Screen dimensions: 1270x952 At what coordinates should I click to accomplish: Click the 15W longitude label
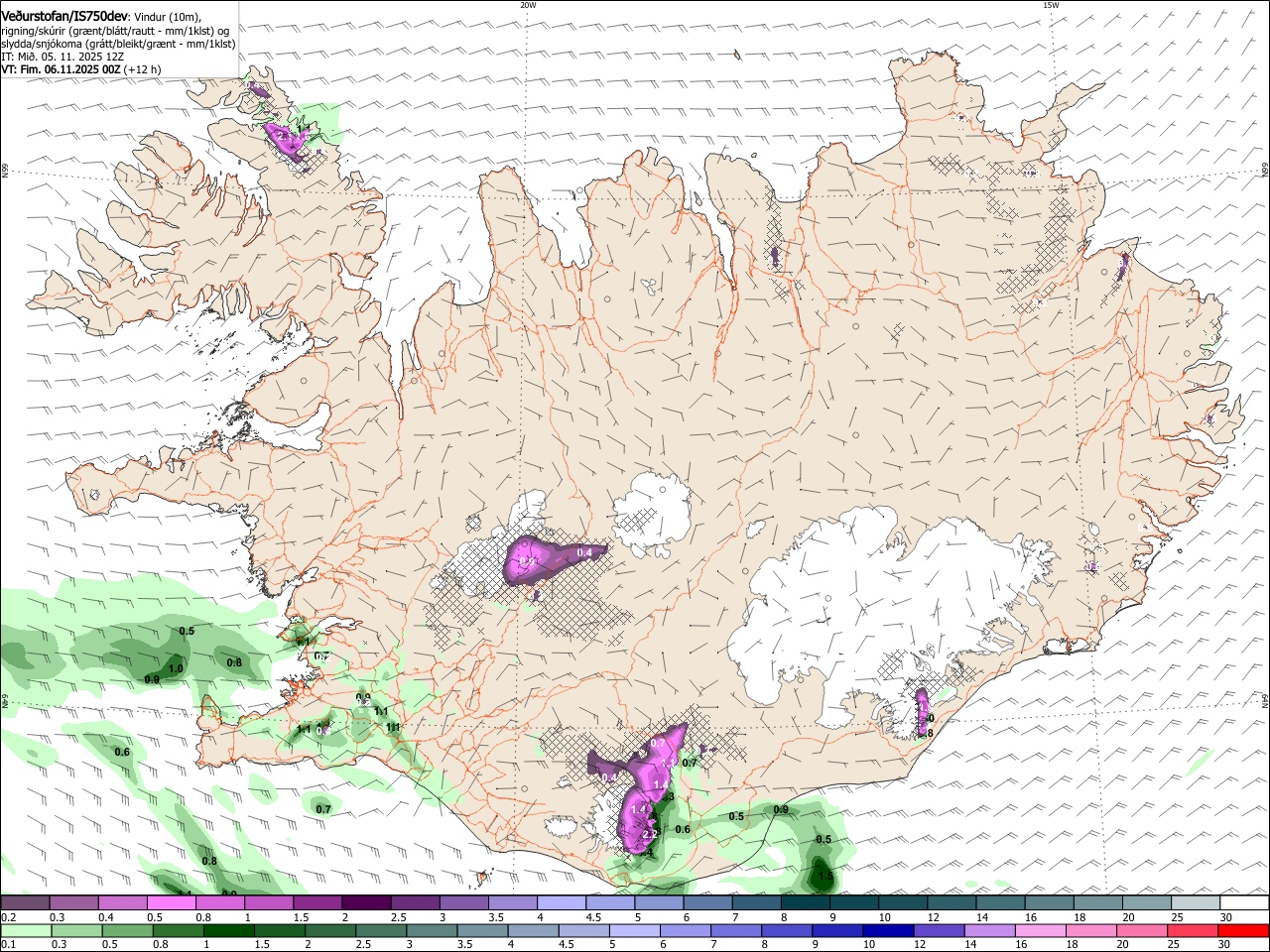[x=1051, y=5]
